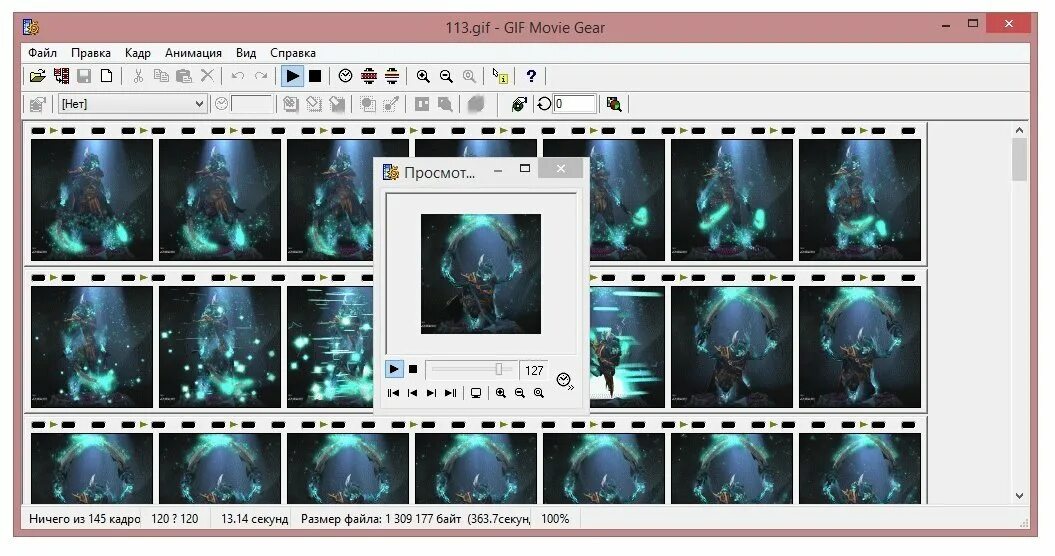Delete with the X toolbar icon

click(207, 76)
